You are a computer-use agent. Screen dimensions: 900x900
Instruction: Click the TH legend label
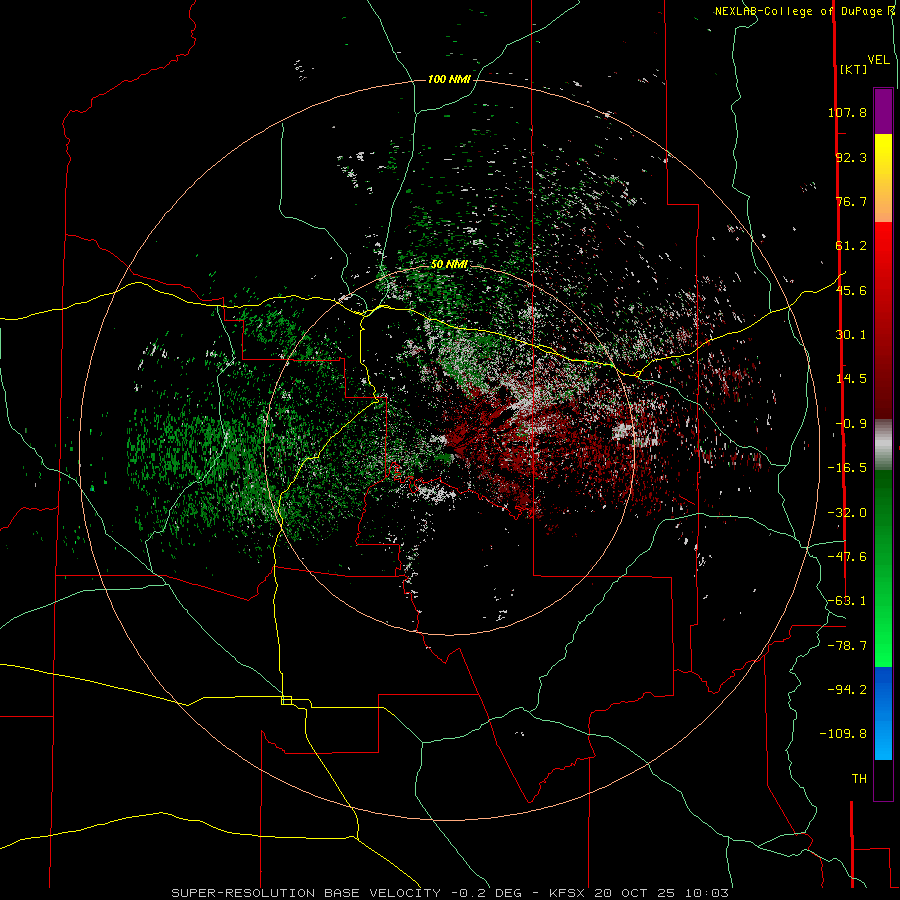(x=859, y=779)
